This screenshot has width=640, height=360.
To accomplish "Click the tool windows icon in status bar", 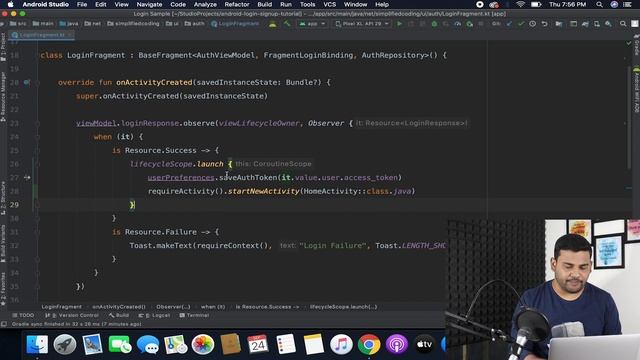I will coord(4,324).
